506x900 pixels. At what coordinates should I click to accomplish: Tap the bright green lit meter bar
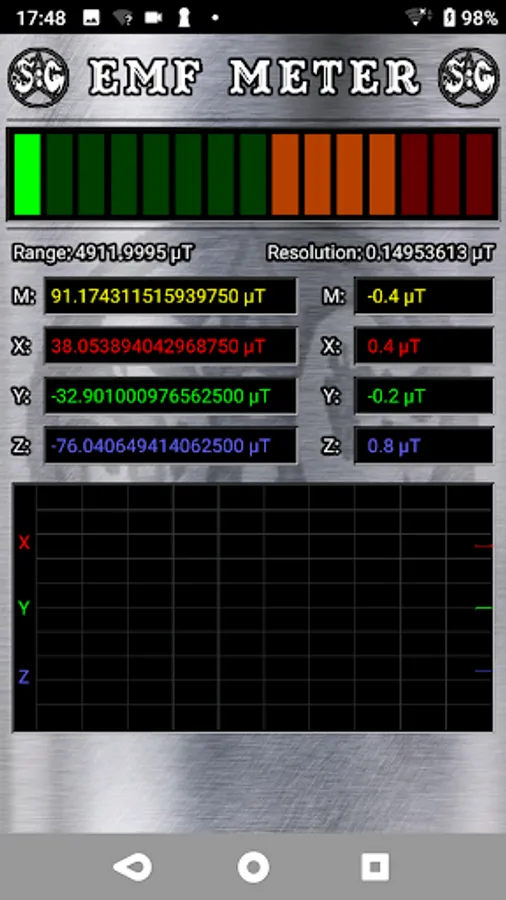[x=27, y=174]
